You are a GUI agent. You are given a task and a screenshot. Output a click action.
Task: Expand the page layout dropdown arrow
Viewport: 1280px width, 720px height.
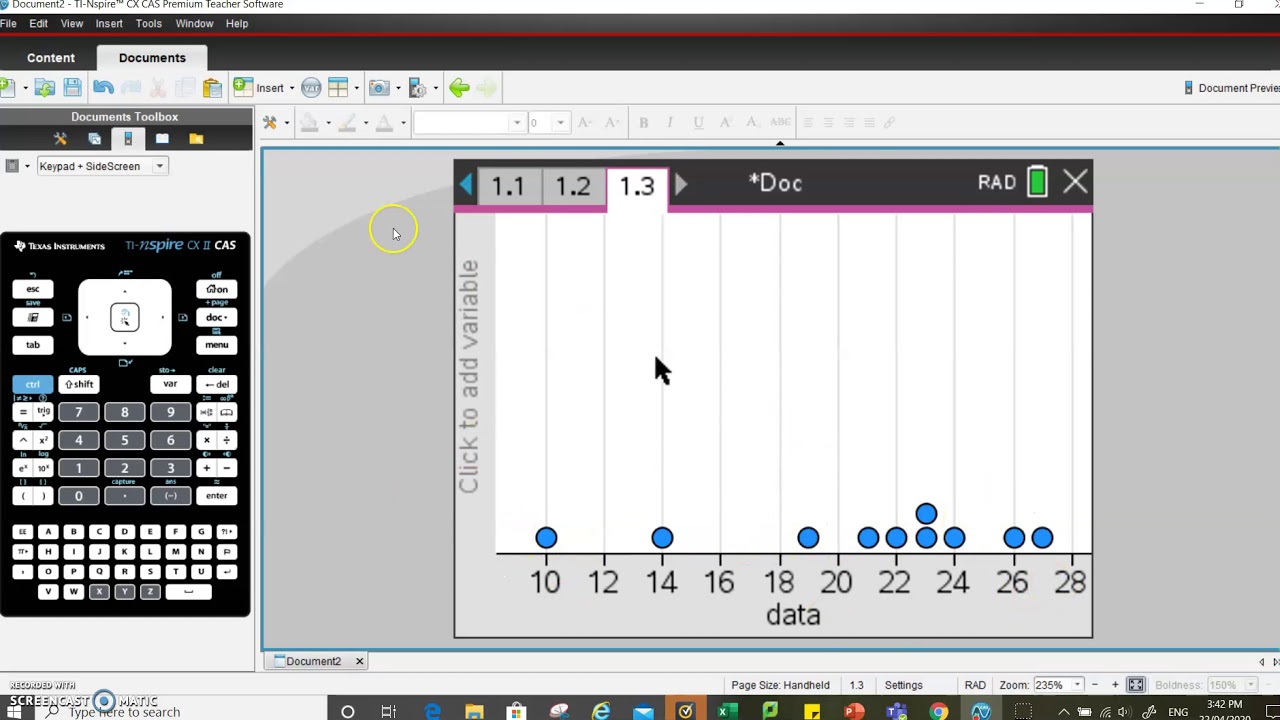click(356, 88)
